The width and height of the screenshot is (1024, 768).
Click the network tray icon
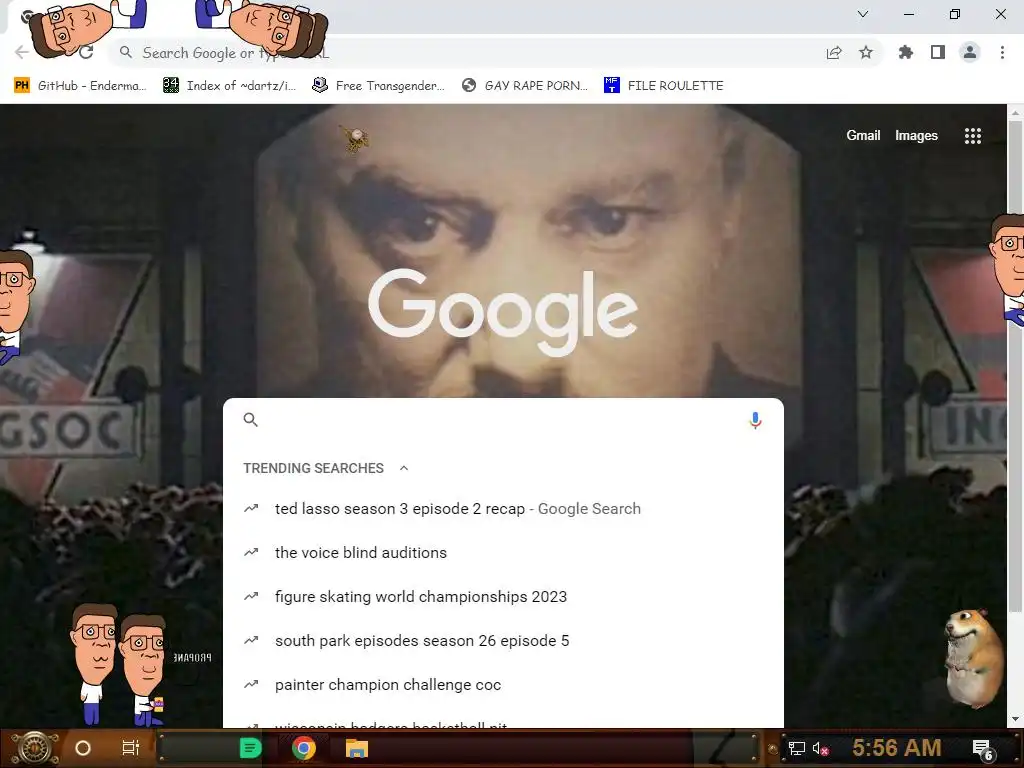(x=797, y=748)
